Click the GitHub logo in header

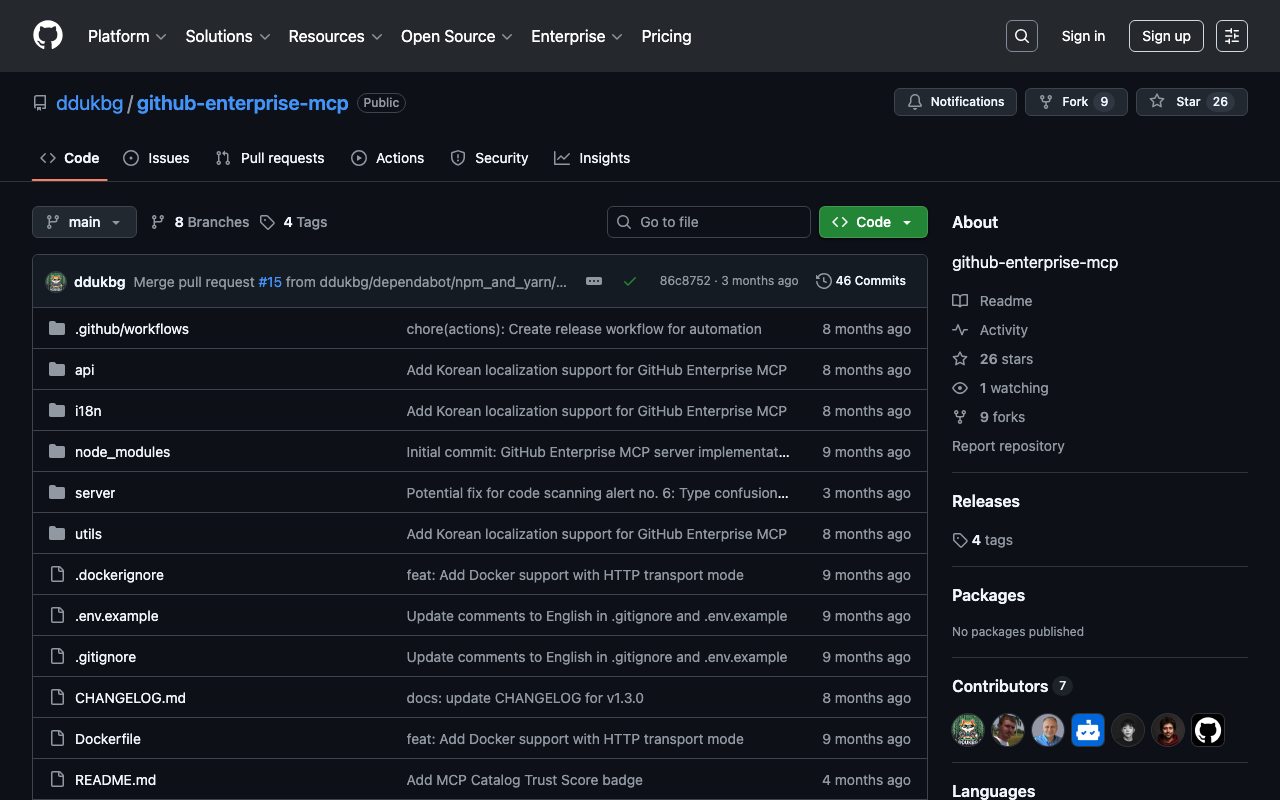click(x=48, y=36)
